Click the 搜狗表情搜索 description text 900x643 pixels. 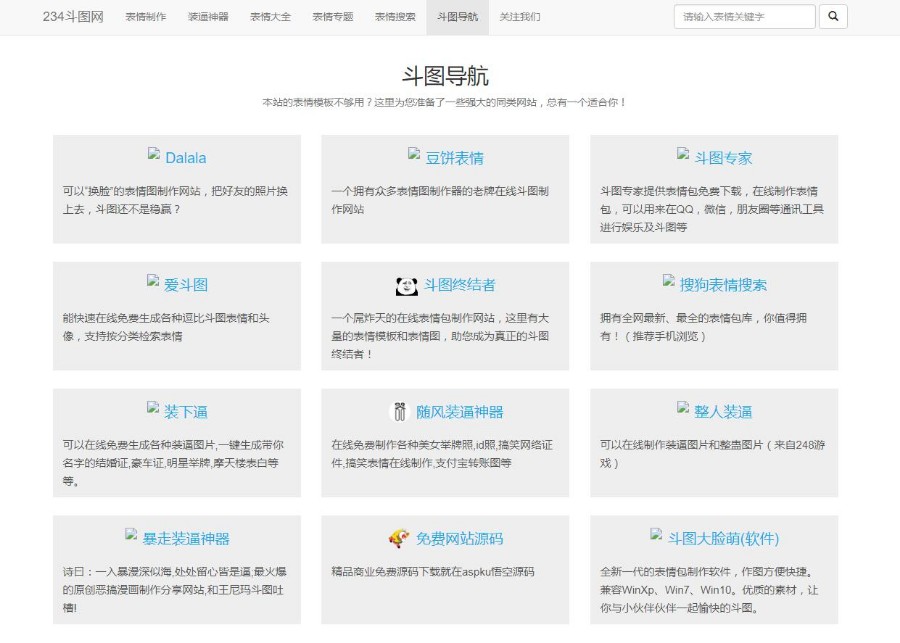(x=704, y=327)
